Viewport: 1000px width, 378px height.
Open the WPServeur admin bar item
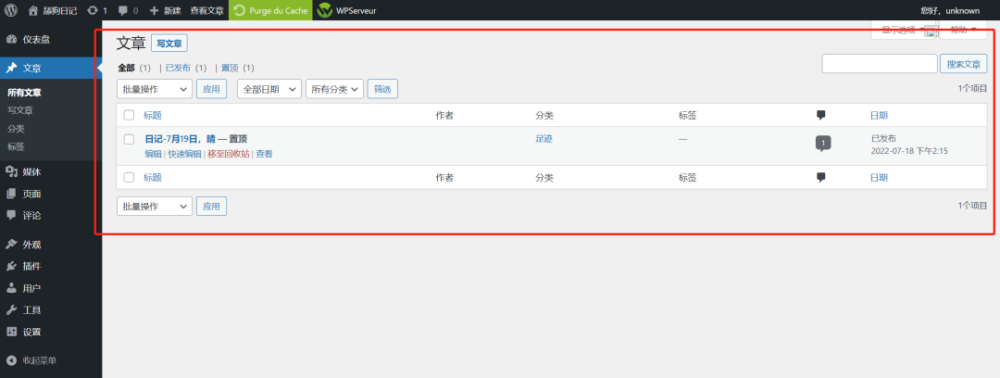(x=347, y=10)
